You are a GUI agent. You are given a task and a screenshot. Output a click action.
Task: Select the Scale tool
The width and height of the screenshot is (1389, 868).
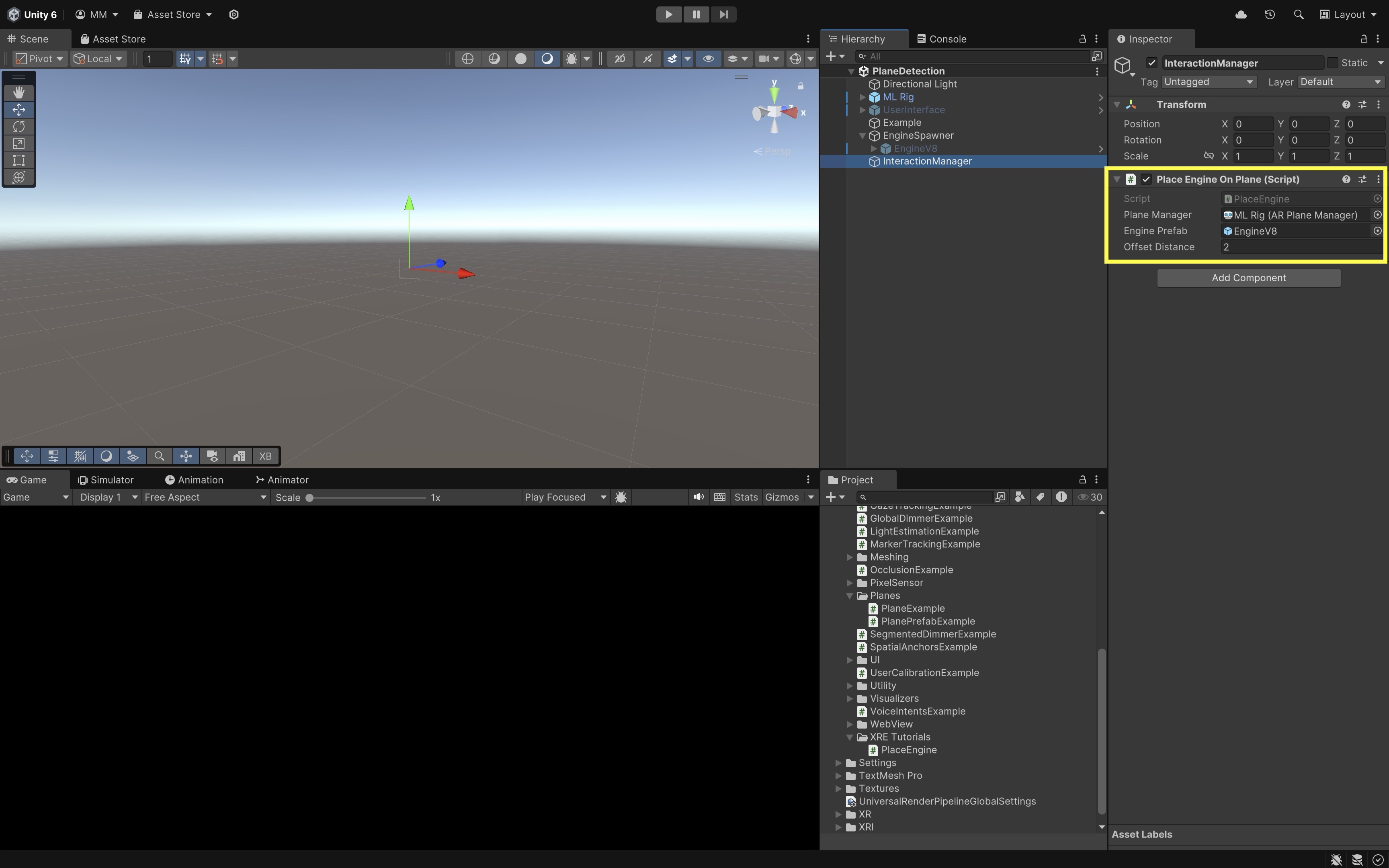[x=18, y=143]
